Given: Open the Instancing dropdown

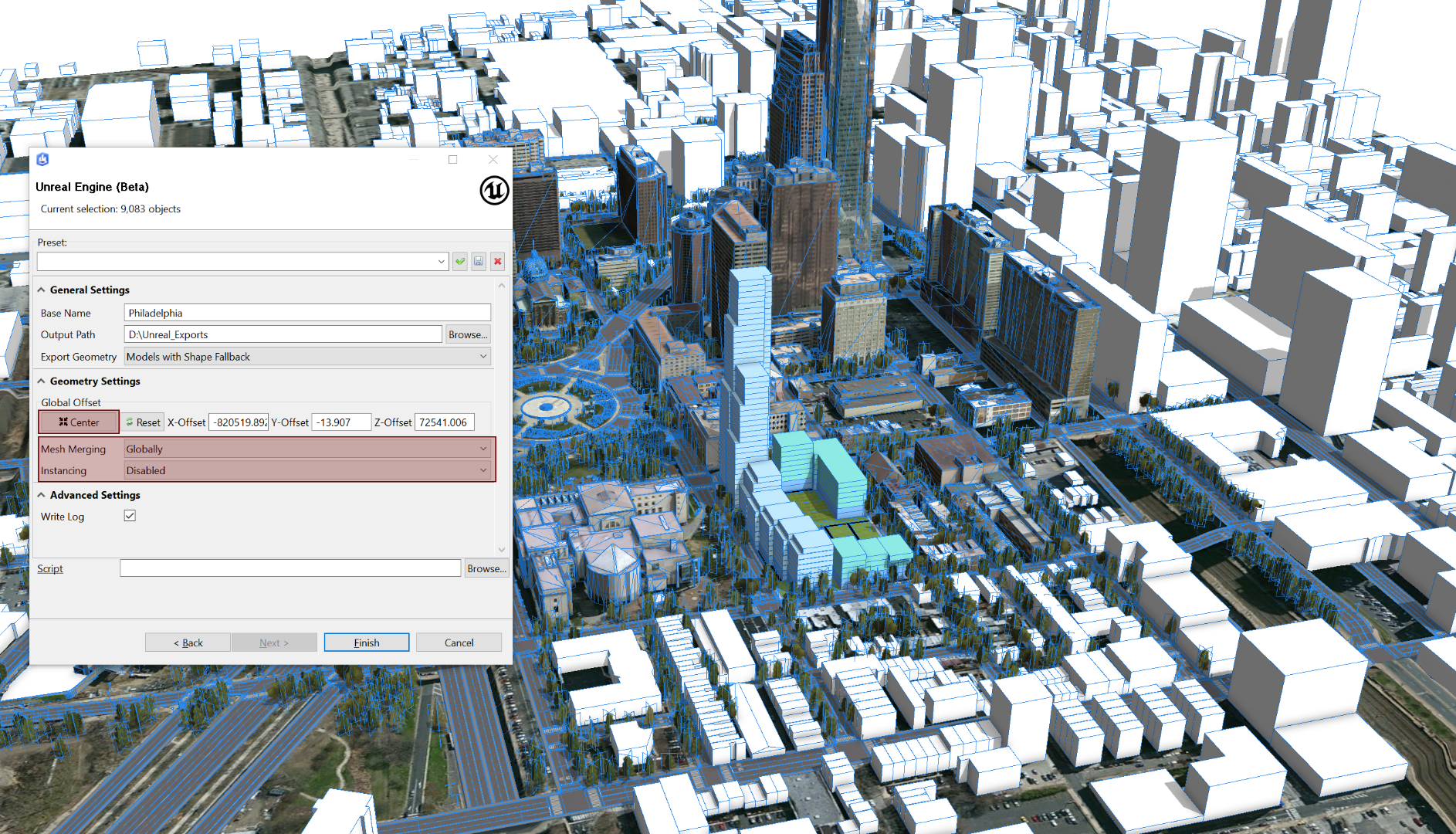Looking at the screenshot, I should click(x=307, y=470).
